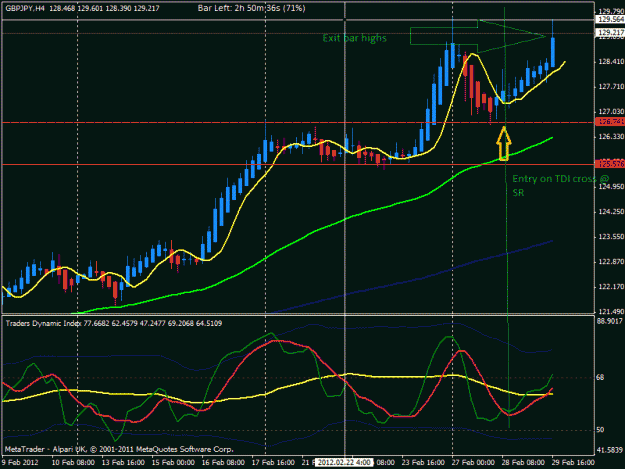Click the '10 Feb 08:00' time label
The width and height of the screenshot is (625, 469).
tap(73, 462)
